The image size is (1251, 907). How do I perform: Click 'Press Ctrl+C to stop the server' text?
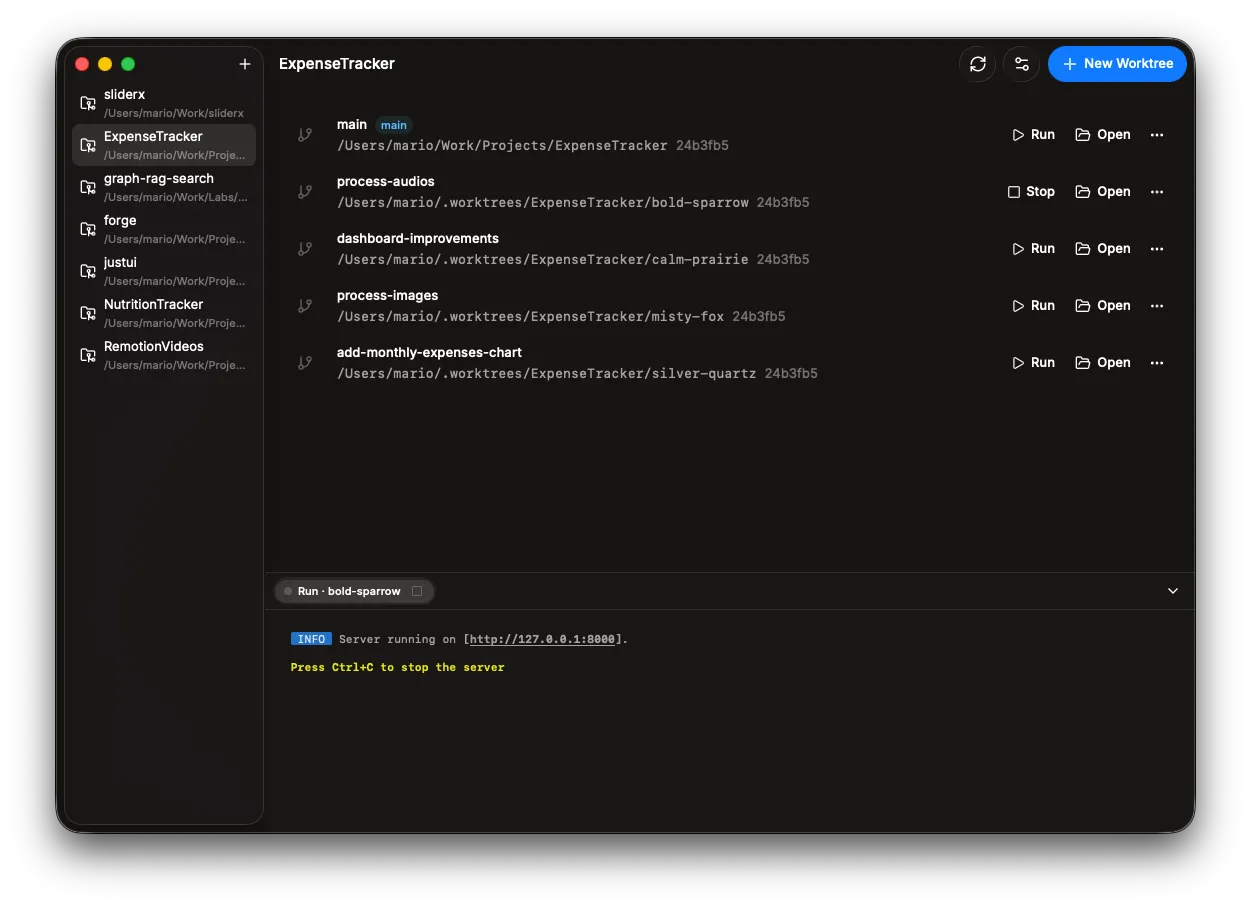coord(398,667)
